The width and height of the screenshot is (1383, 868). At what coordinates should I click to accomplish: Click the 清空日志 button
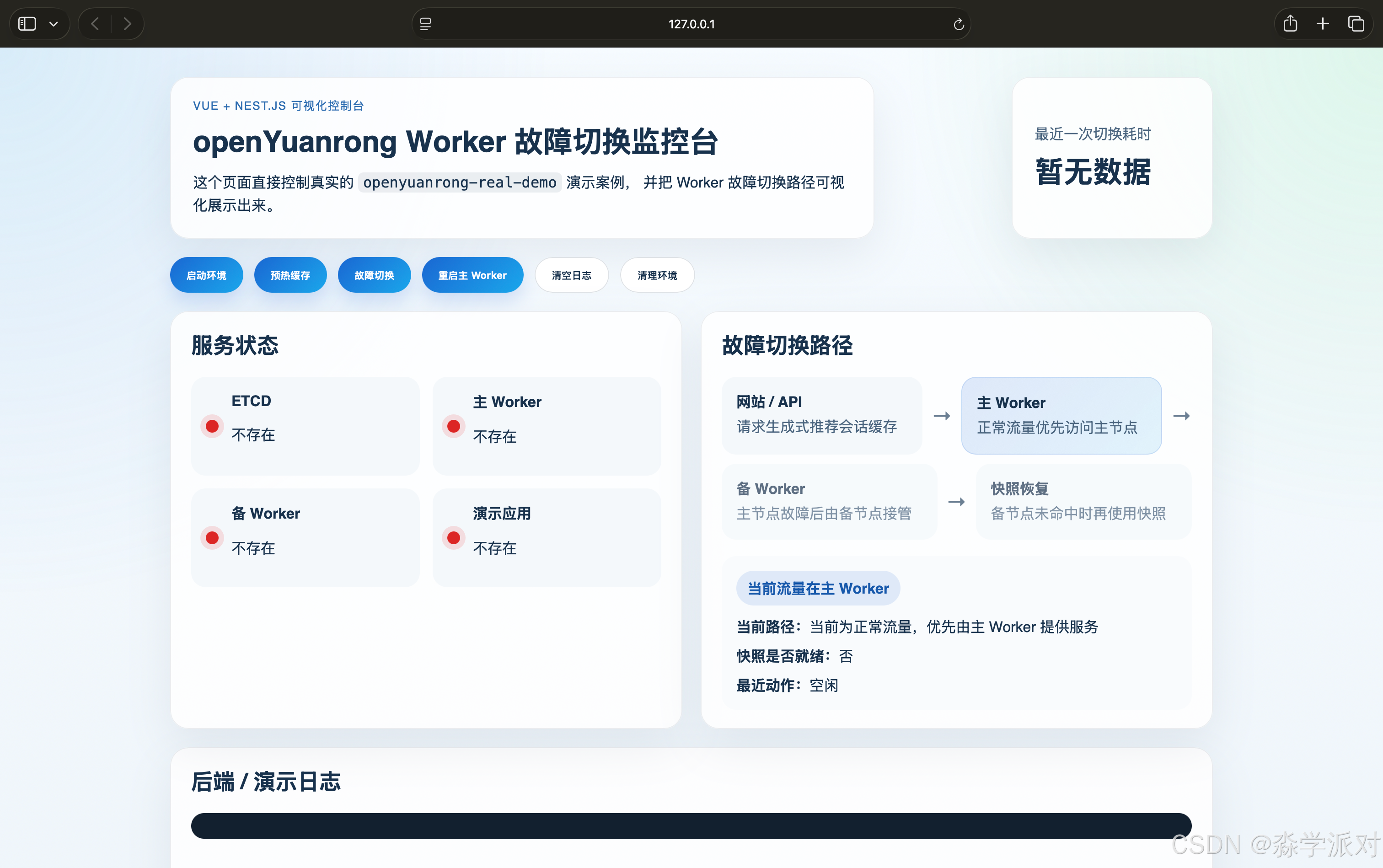coord(571,275)
